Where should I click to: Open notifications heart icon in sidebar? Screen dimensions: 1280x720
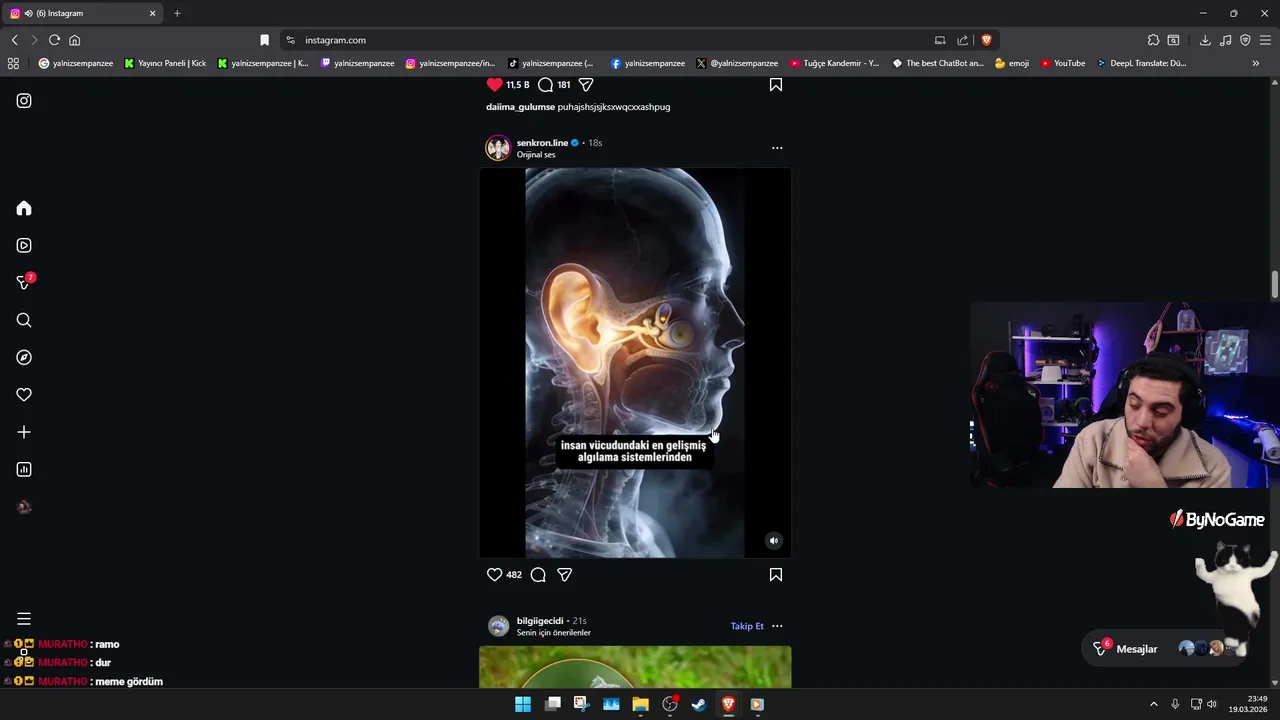coord(24,395)
